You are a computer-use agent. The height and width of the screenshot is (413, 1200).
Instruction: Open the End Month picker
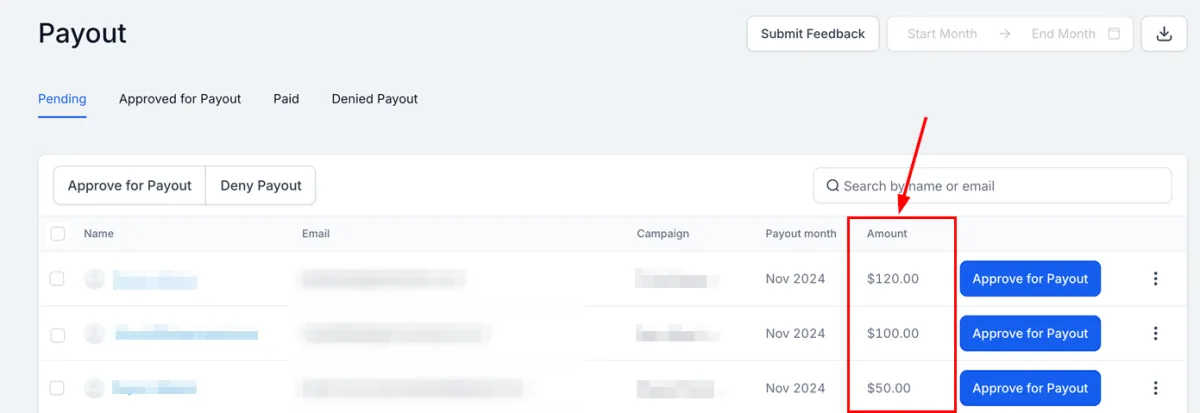tap(1063, 33)
